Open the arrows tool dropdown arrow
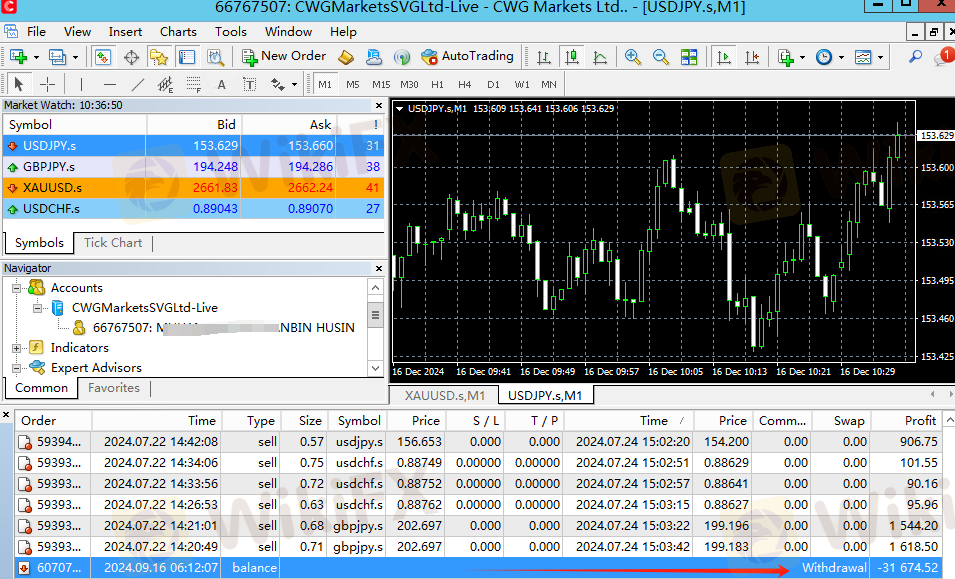The width and height of the screenshot is (955, 579). coord(295,85)
